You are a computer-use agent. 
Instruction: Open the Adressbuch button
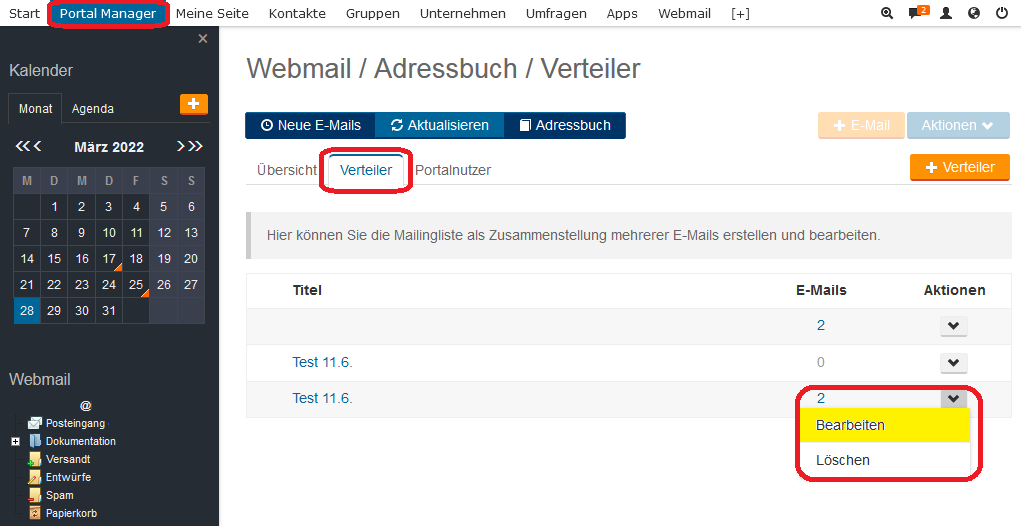(x=565, y=125)
